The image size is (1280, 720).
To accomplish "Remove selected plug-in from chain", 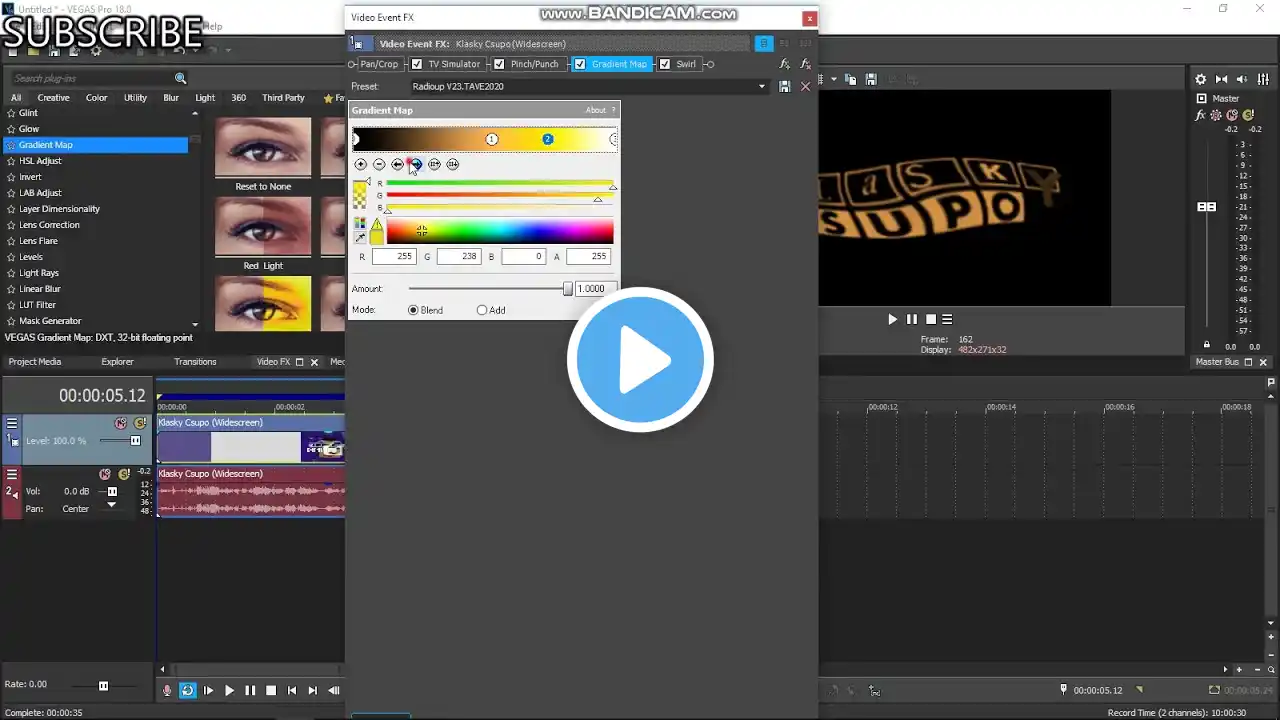I will coord(806,64).
